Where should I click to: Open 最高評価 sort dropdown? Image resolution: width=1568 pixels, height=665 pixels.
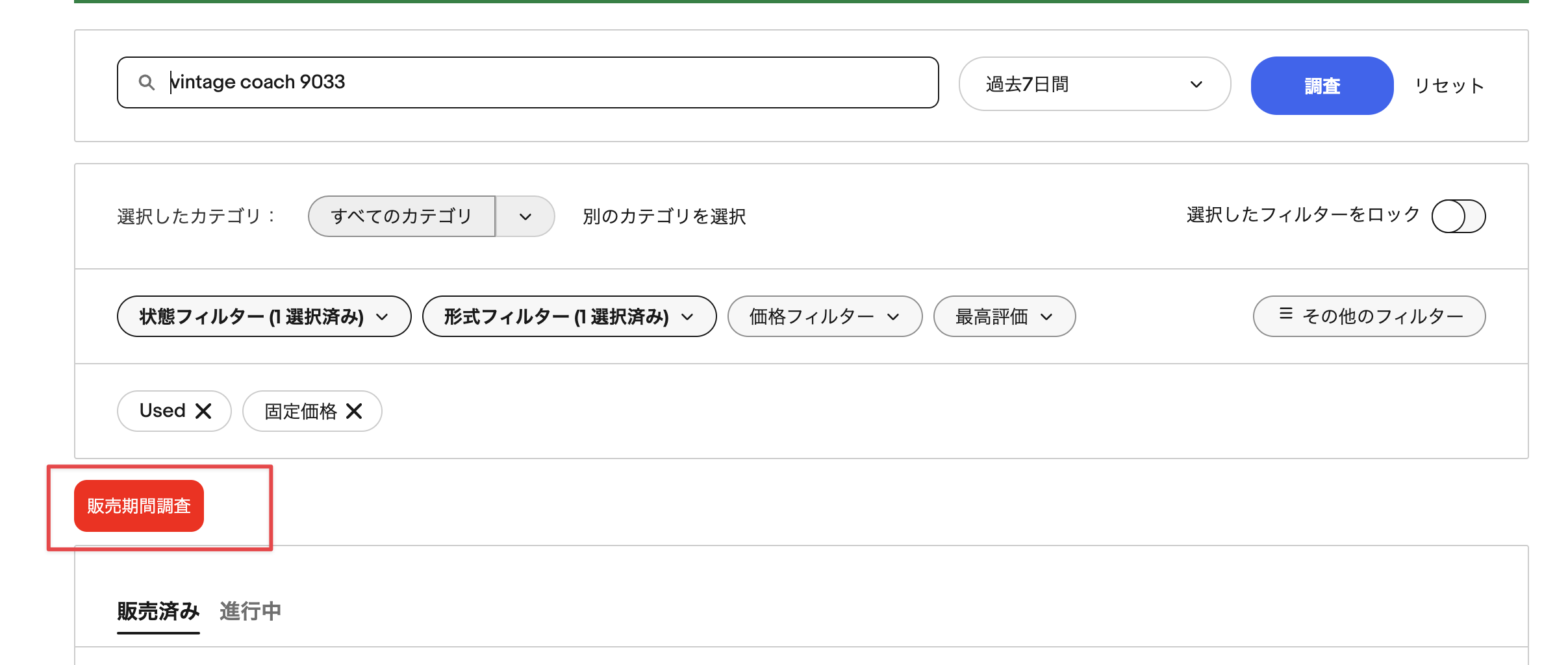click(1004, 316)
